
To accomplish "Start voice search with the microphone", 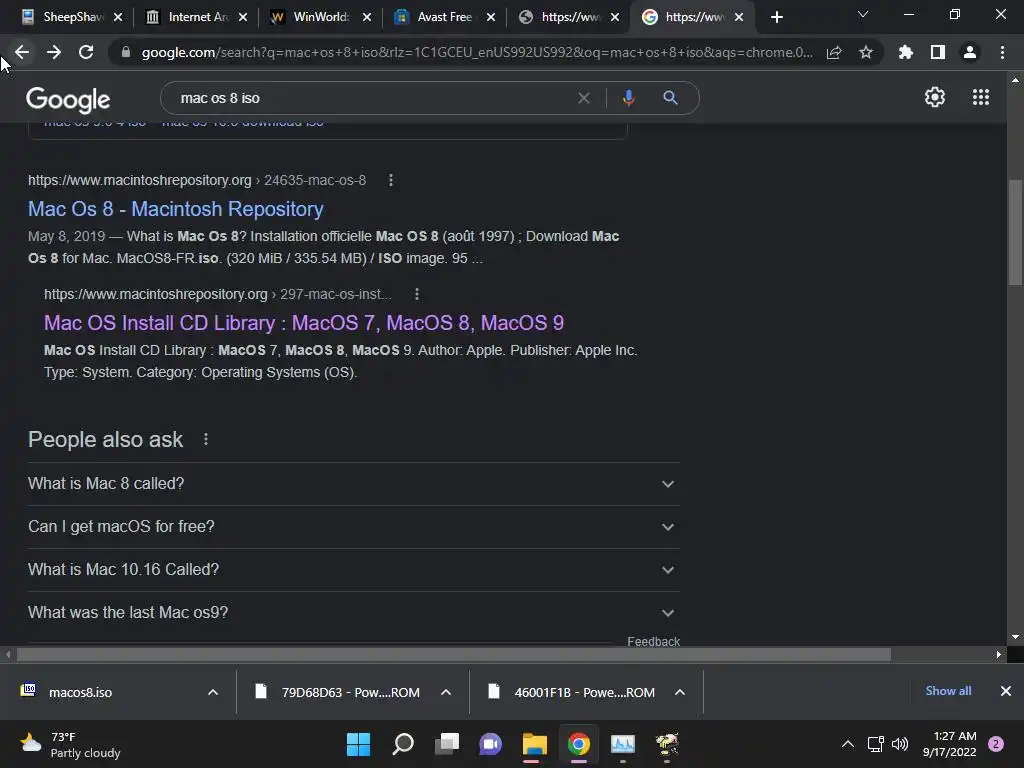I will pyautogui.click(x=628, y=98).
